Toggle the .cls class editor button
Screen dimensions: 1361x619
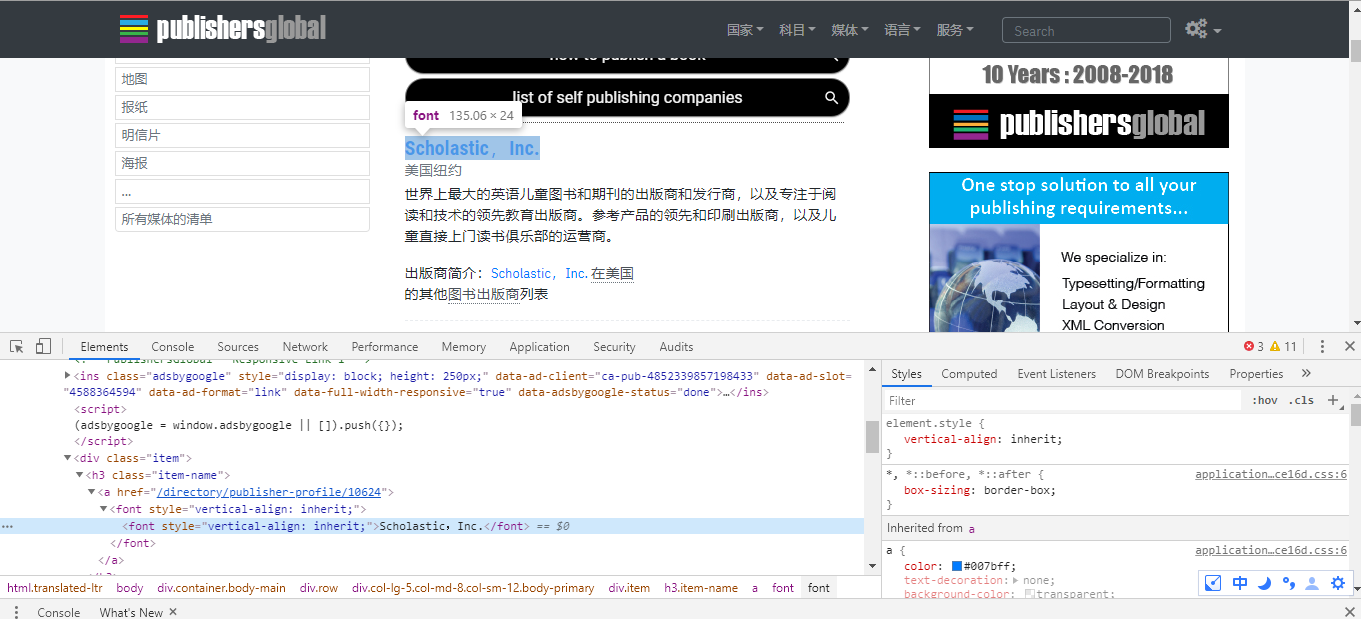pyautogui.click(x=1302, y=400)
